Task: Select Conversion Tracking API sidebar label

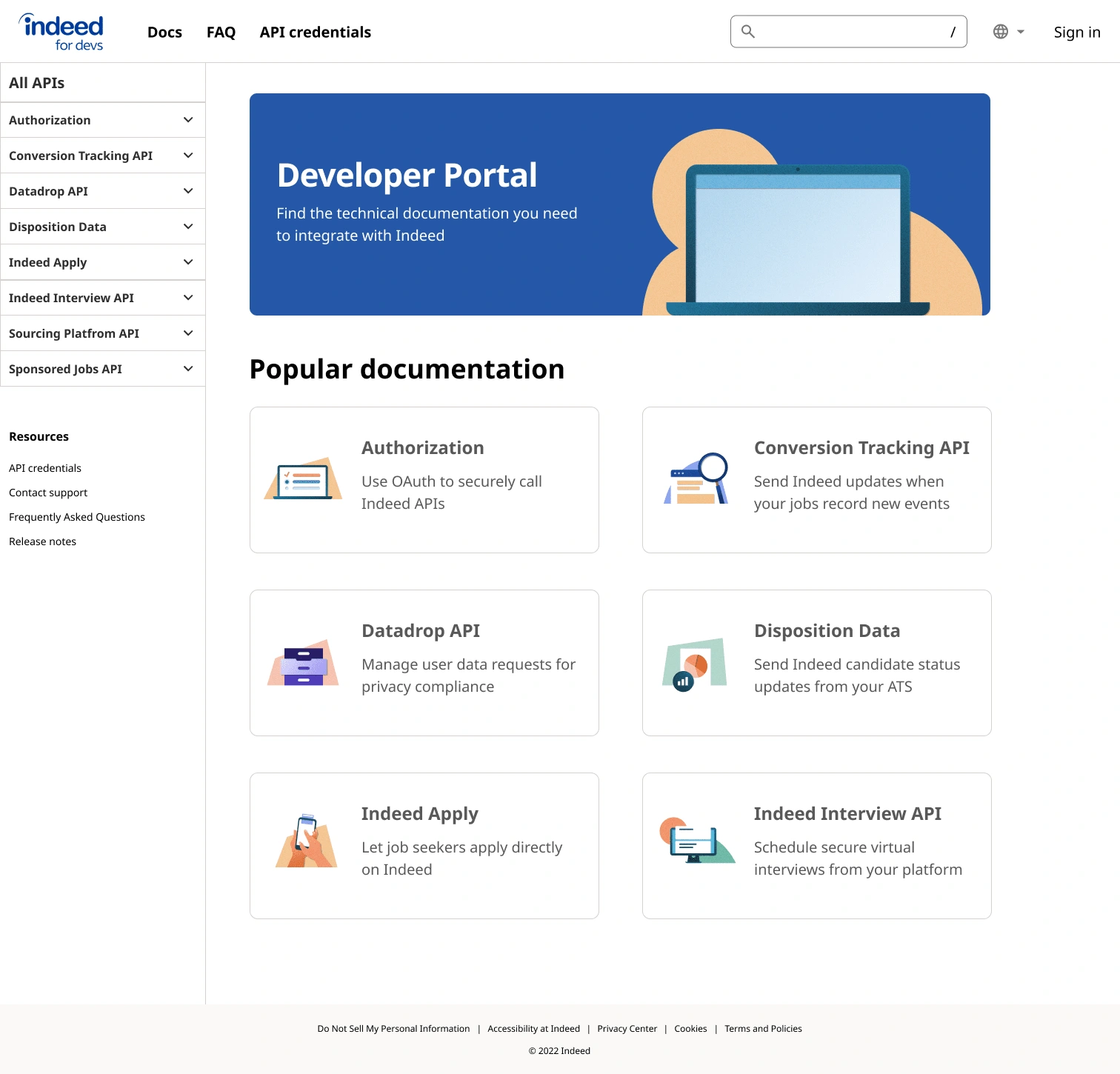Action: [81, 156]
